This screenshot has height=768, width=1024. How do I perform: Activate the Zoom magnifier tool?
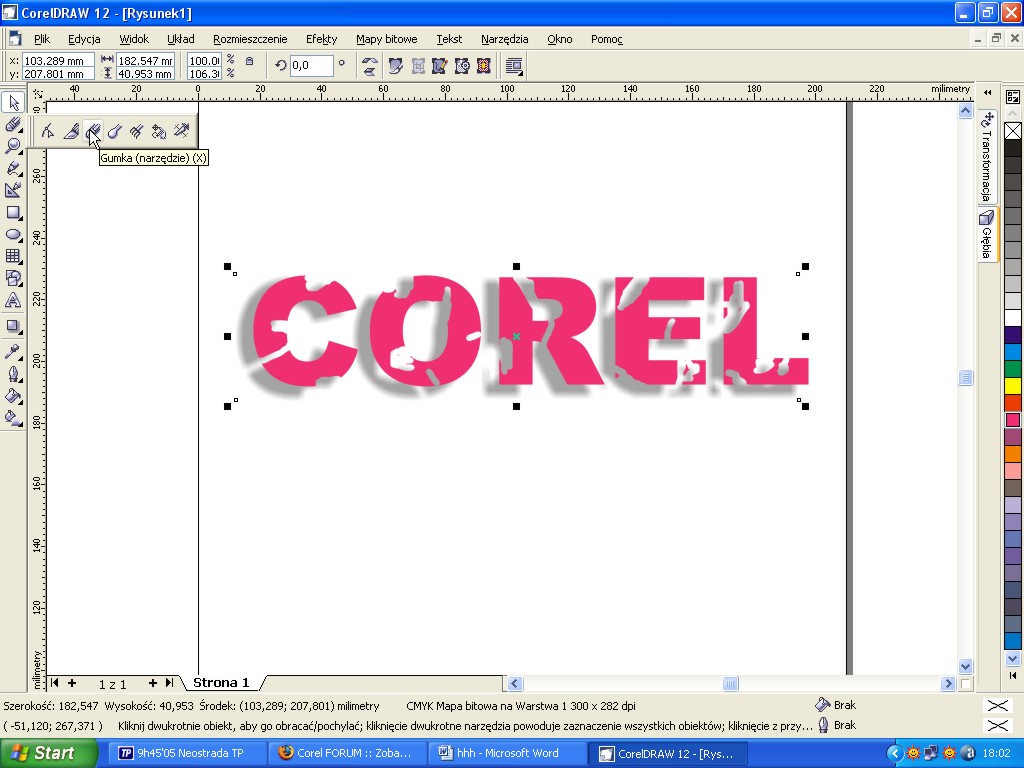(x=13, y=146)
